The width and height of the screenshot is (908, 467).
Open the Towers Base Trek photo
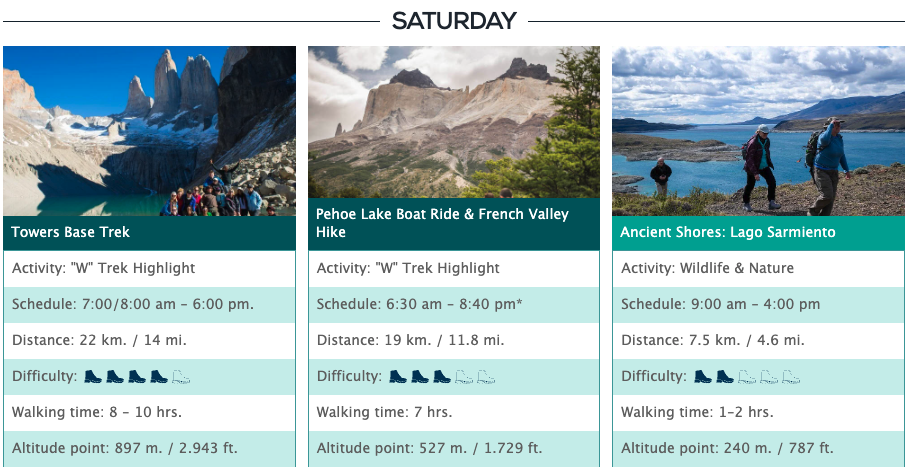point(149,131)
